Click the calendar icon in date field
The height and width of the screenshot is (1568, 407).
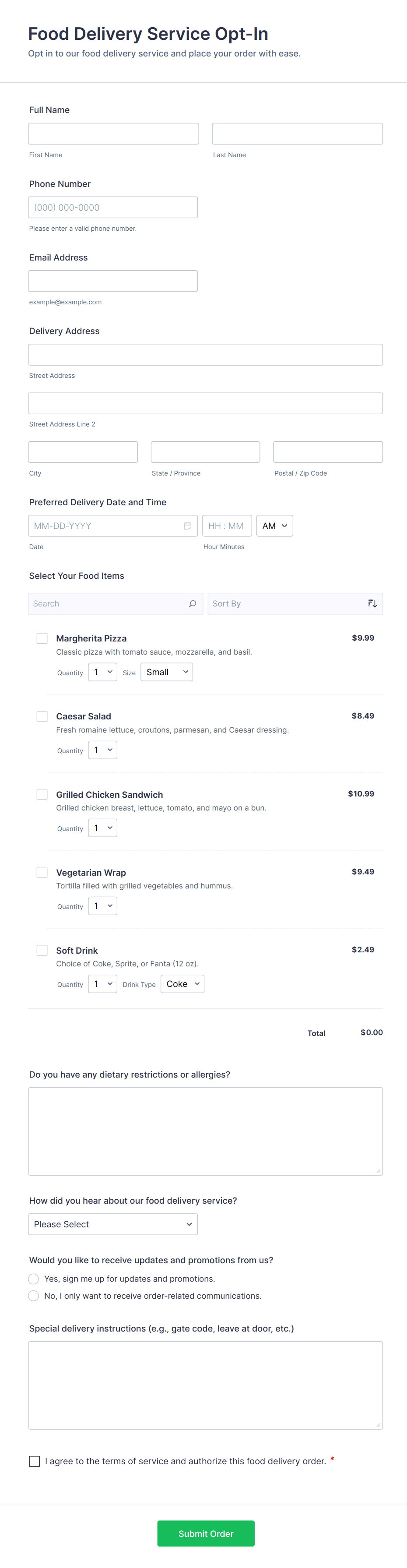187,526
